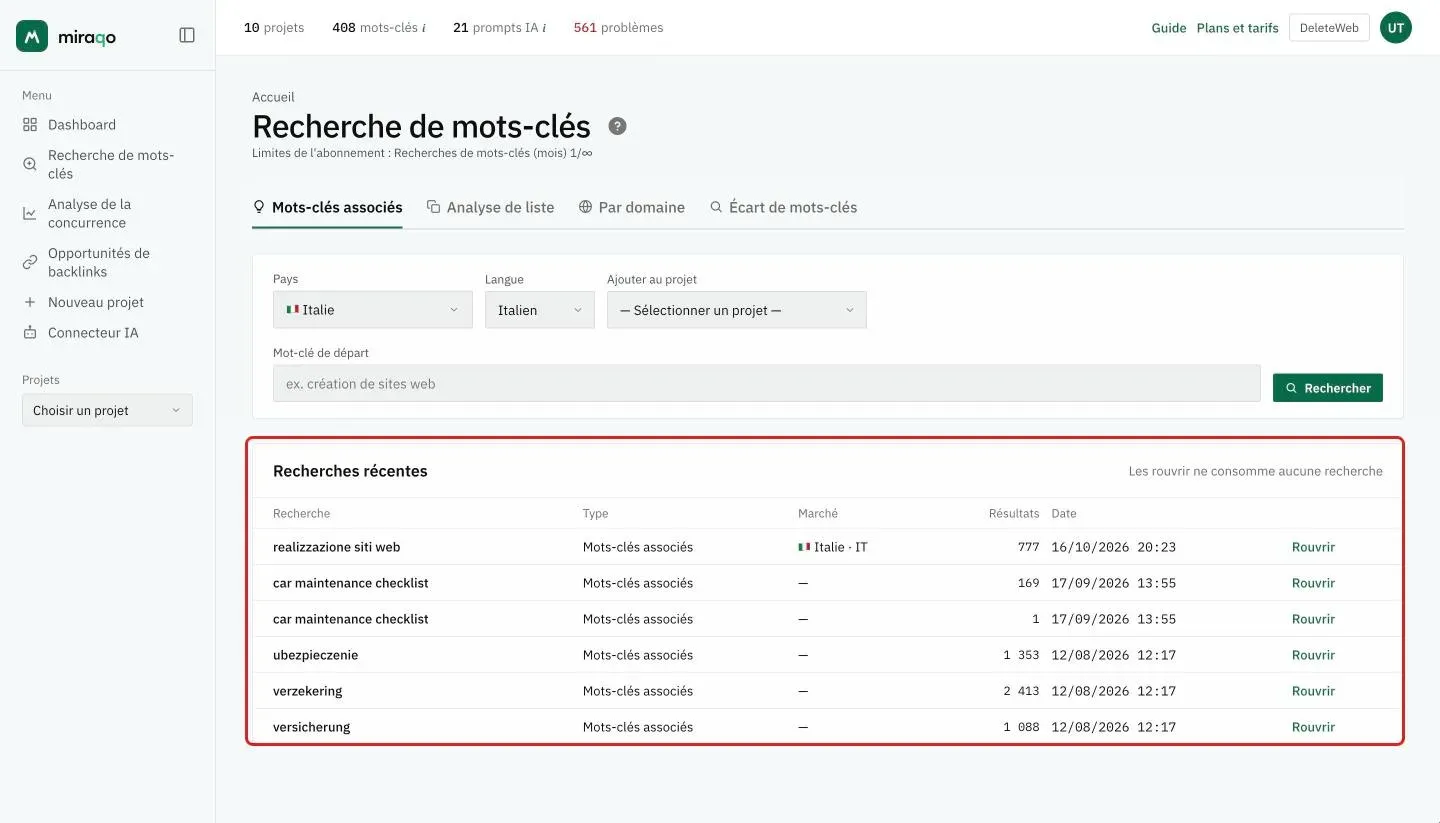Viewport: 1440px width, 823px height.
Task: Open the UT user avatar
Action: tap(1396, 28)
